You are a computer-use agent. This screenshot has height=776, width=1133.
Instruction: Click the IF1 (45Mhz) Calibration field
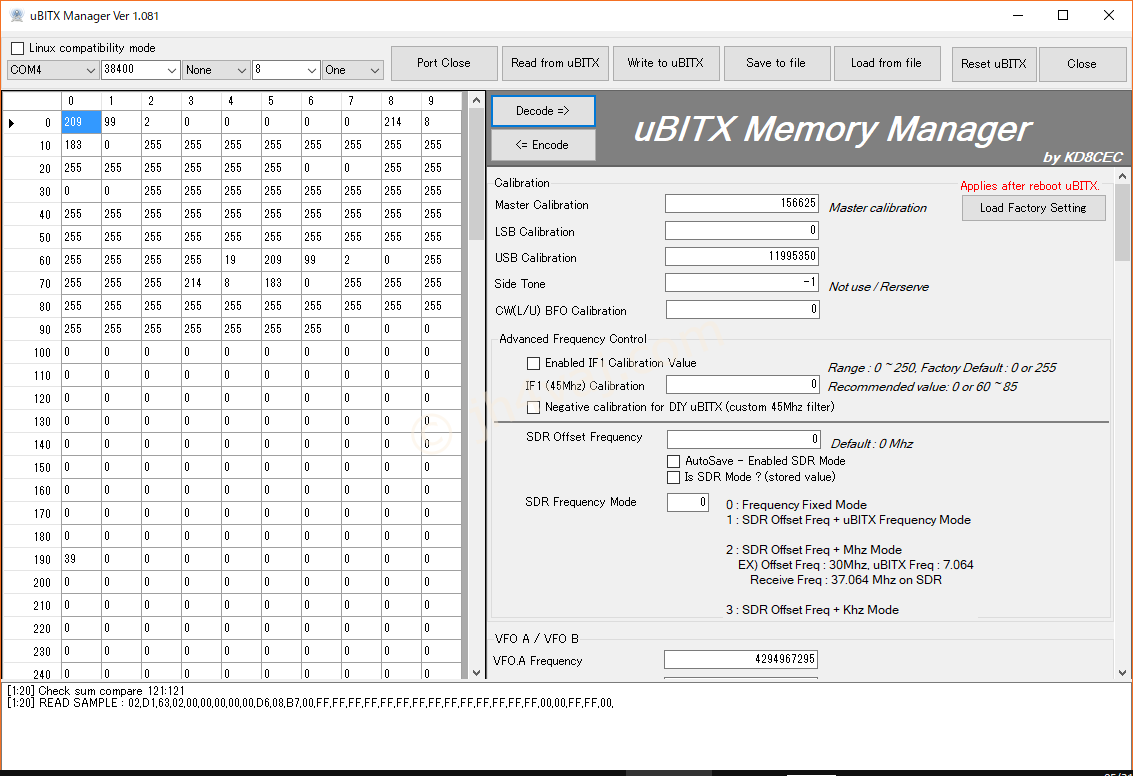pos(743,384)
